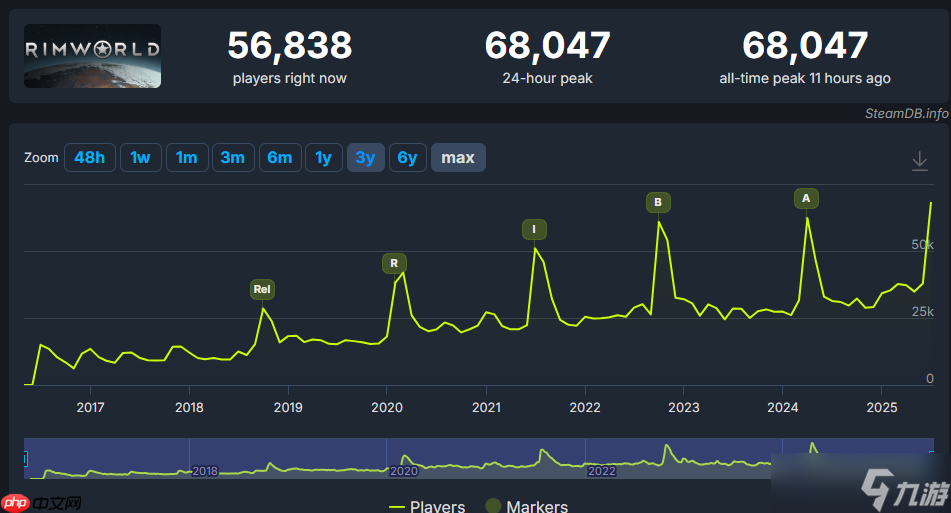
Task: Grab the navigator left range handle
Action: [x=25, y=458]
